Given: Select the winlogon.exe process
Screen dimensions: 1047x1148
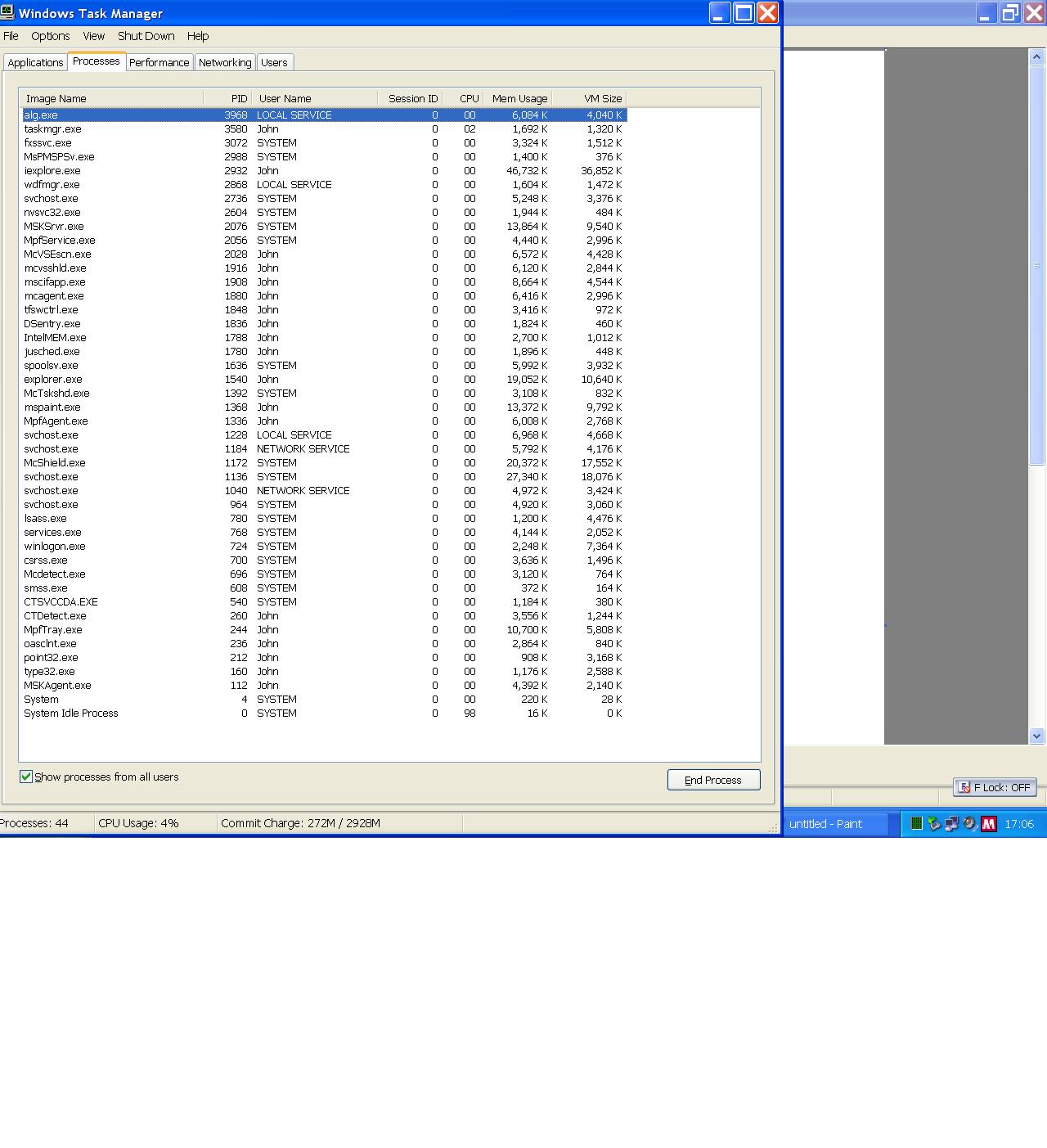Looking at the screenshot, I should (325, 547).
